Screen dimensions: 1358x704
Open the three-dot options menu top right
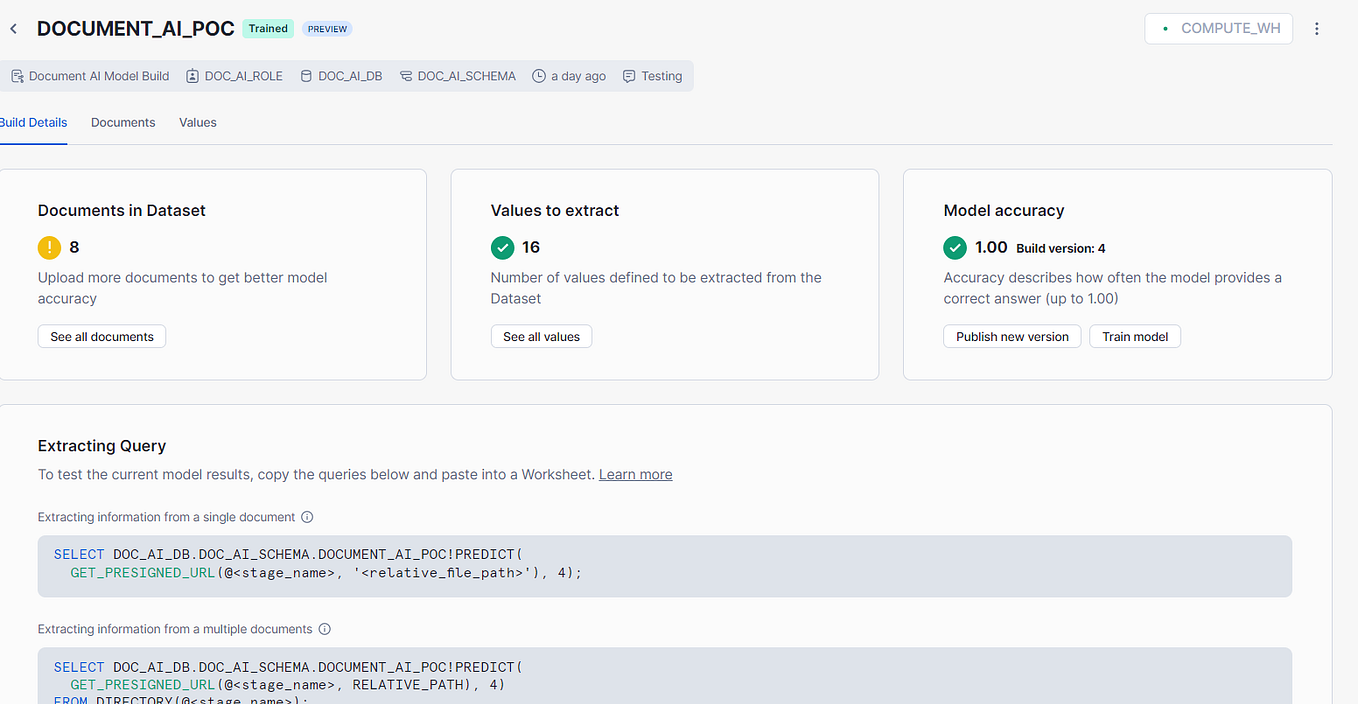[1317, 29]
